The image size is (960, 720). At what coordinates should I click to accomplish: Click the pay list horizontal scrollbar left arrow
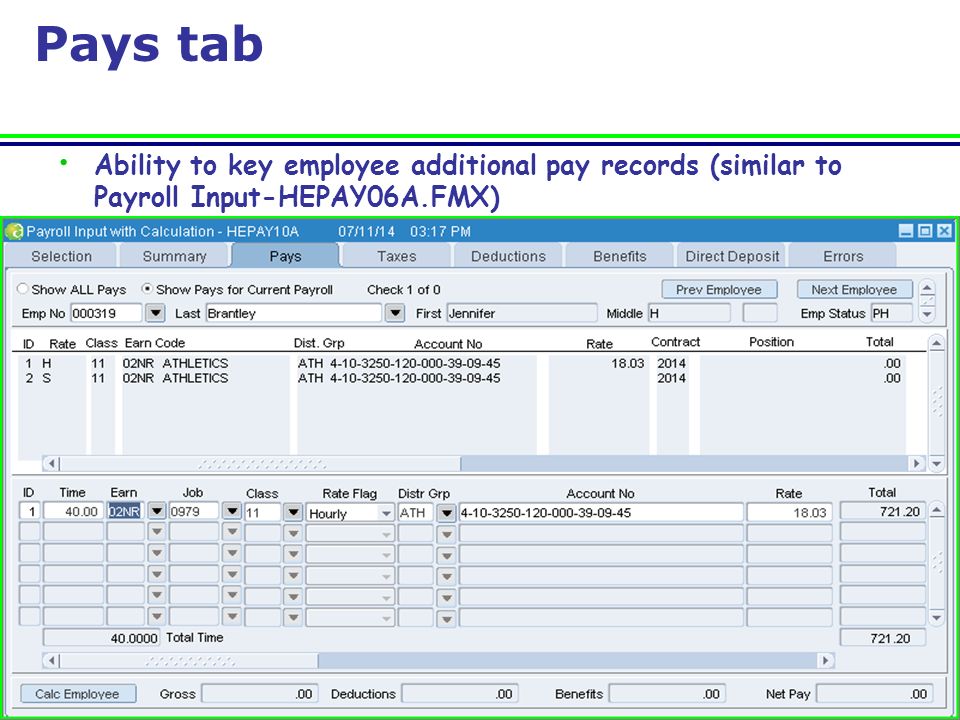51,463
